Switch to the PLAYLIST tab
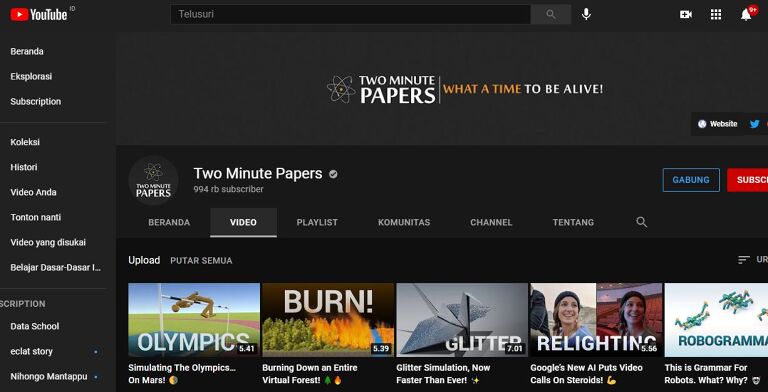The width and height of the screenshot is (768, 392). point(317,222)
